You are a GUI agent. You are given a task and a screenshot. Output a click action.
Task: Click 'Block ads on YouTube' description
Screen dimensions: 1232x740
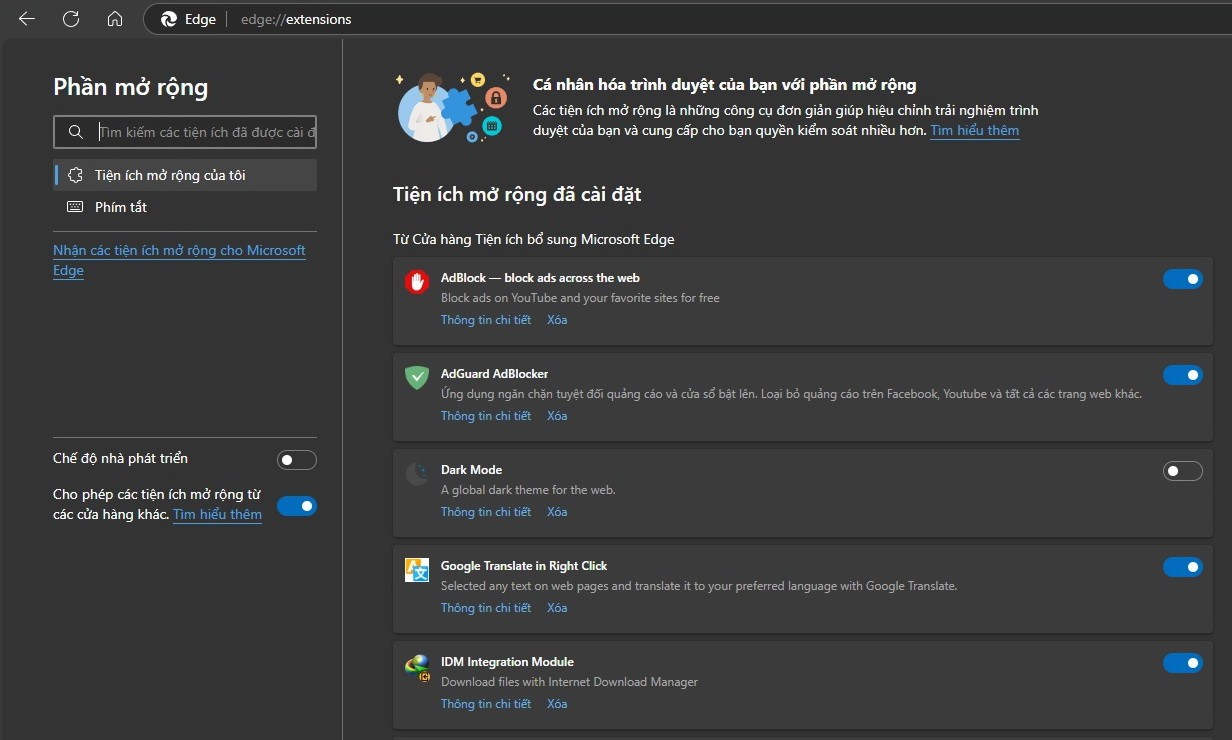tap(580, 298)
